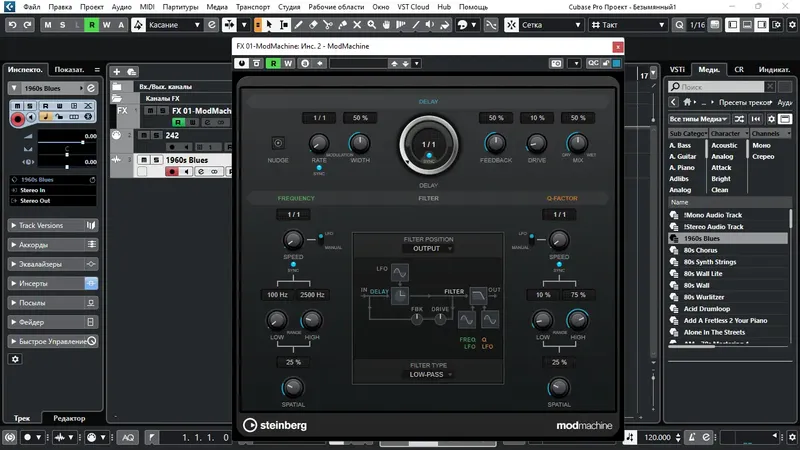Open the Filter Position OUTPUT dropdown
This screenshot has width=800, height=450.
(x=428, y=248)
